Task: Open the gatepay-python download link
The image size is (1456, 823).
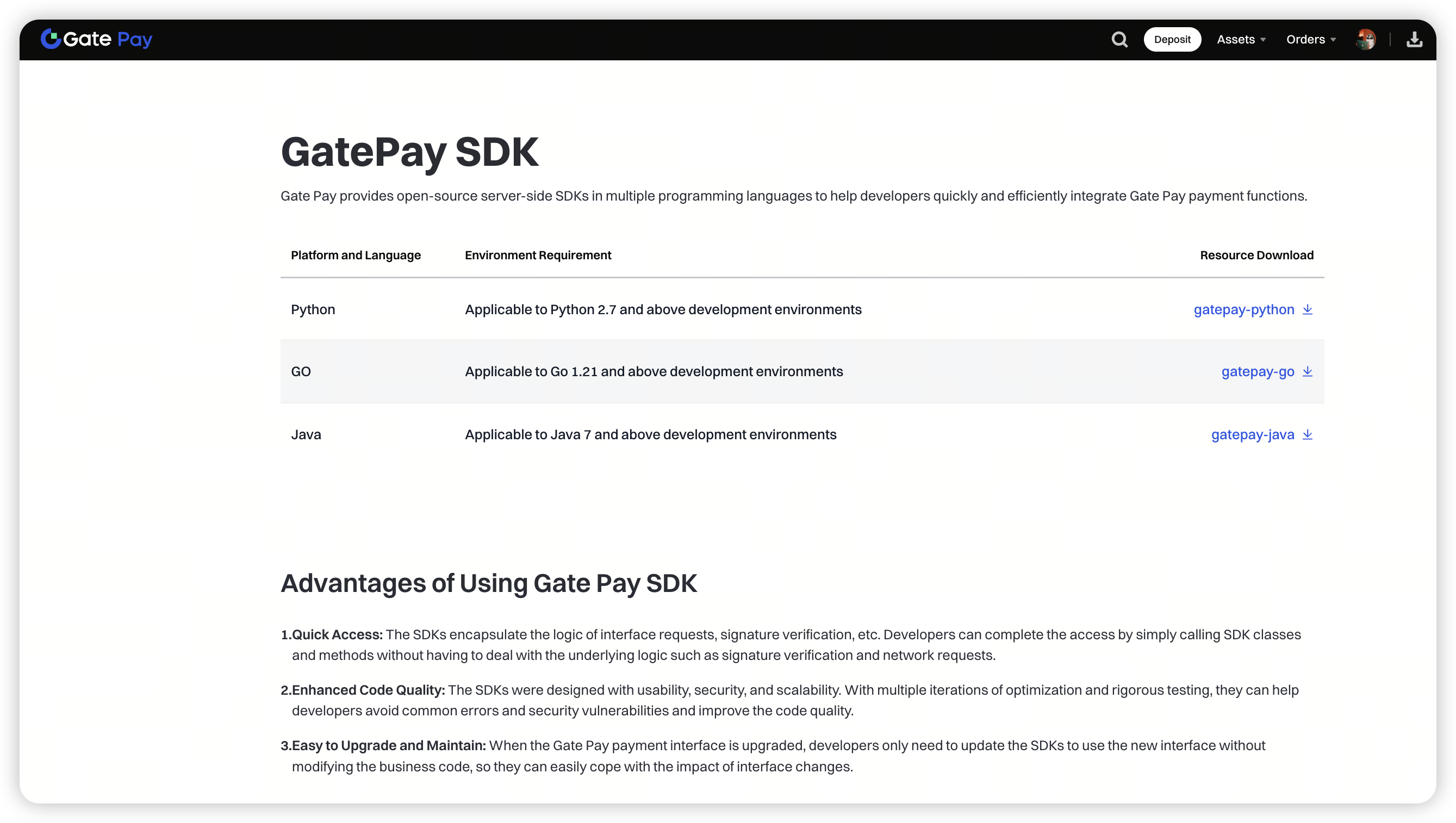Action: pyautogui.click(x=1243, y=309)
